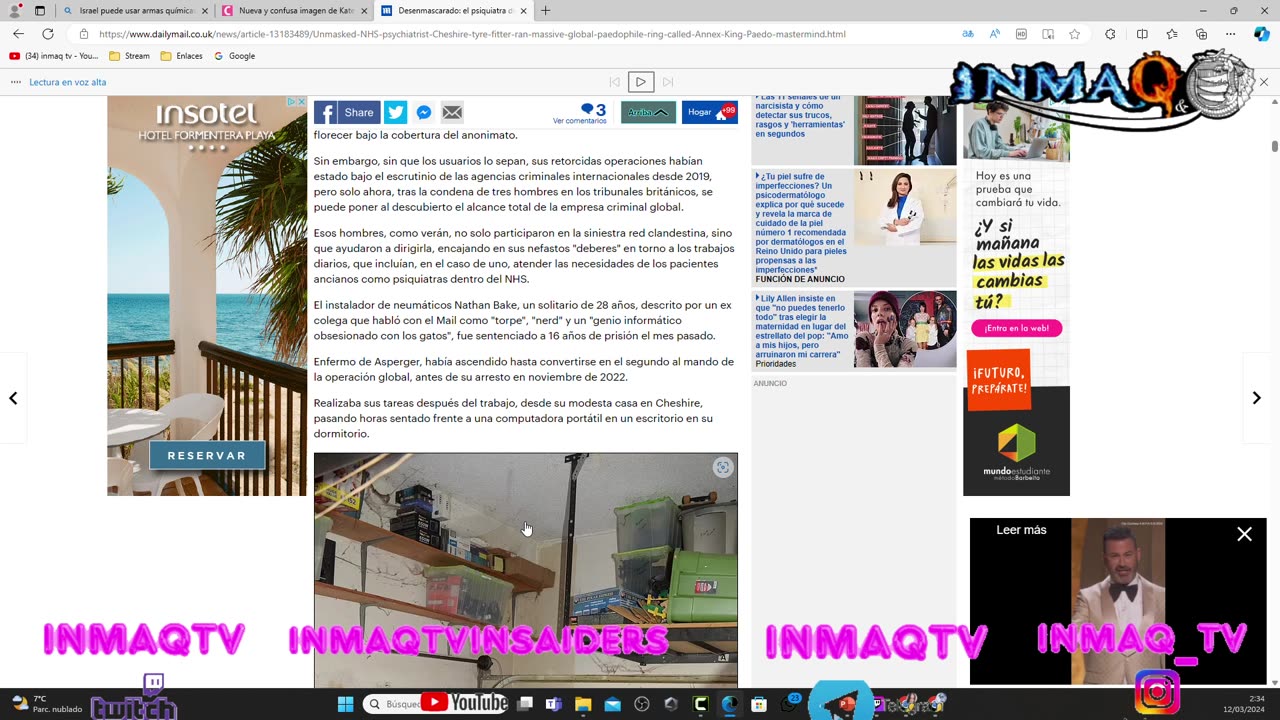Click the Arriba button
This screenshot has height=720, width=1280.
pos(648,113)
